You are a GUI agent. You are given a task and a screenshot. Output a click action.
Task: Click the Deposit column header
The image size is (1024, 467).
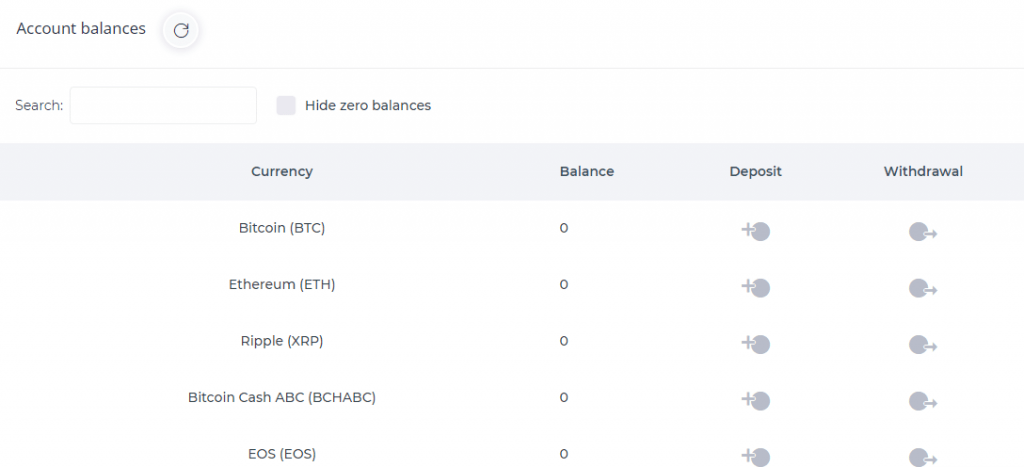click(756, 171)
